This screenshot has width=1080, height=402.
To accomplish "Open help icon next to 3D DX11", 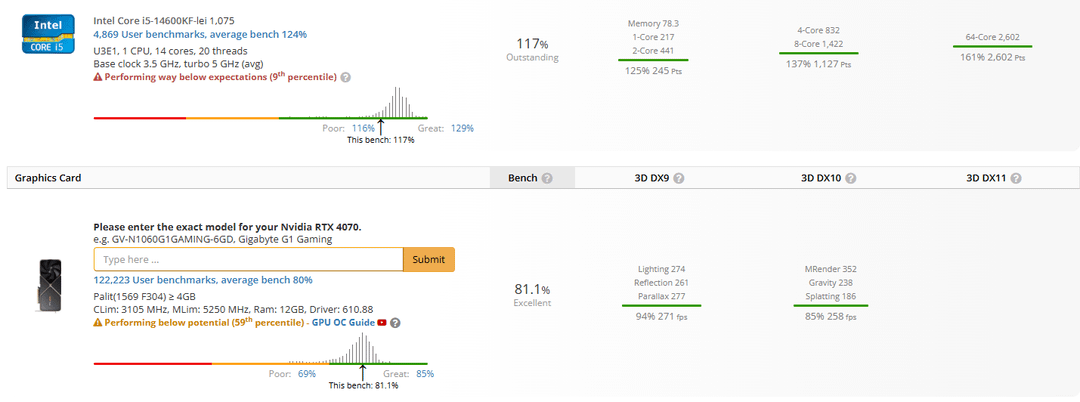I will (x=1016, y=178).
